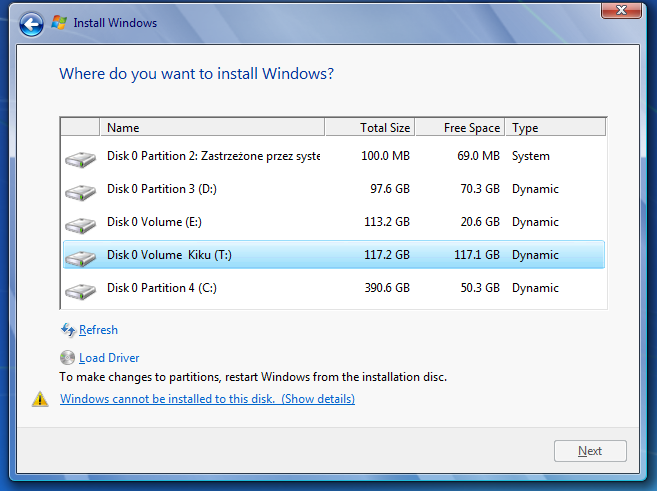This screenshot has height=491, width=657.
Task: Select Disk 0 Volume (E:) row
Action: 334,222
